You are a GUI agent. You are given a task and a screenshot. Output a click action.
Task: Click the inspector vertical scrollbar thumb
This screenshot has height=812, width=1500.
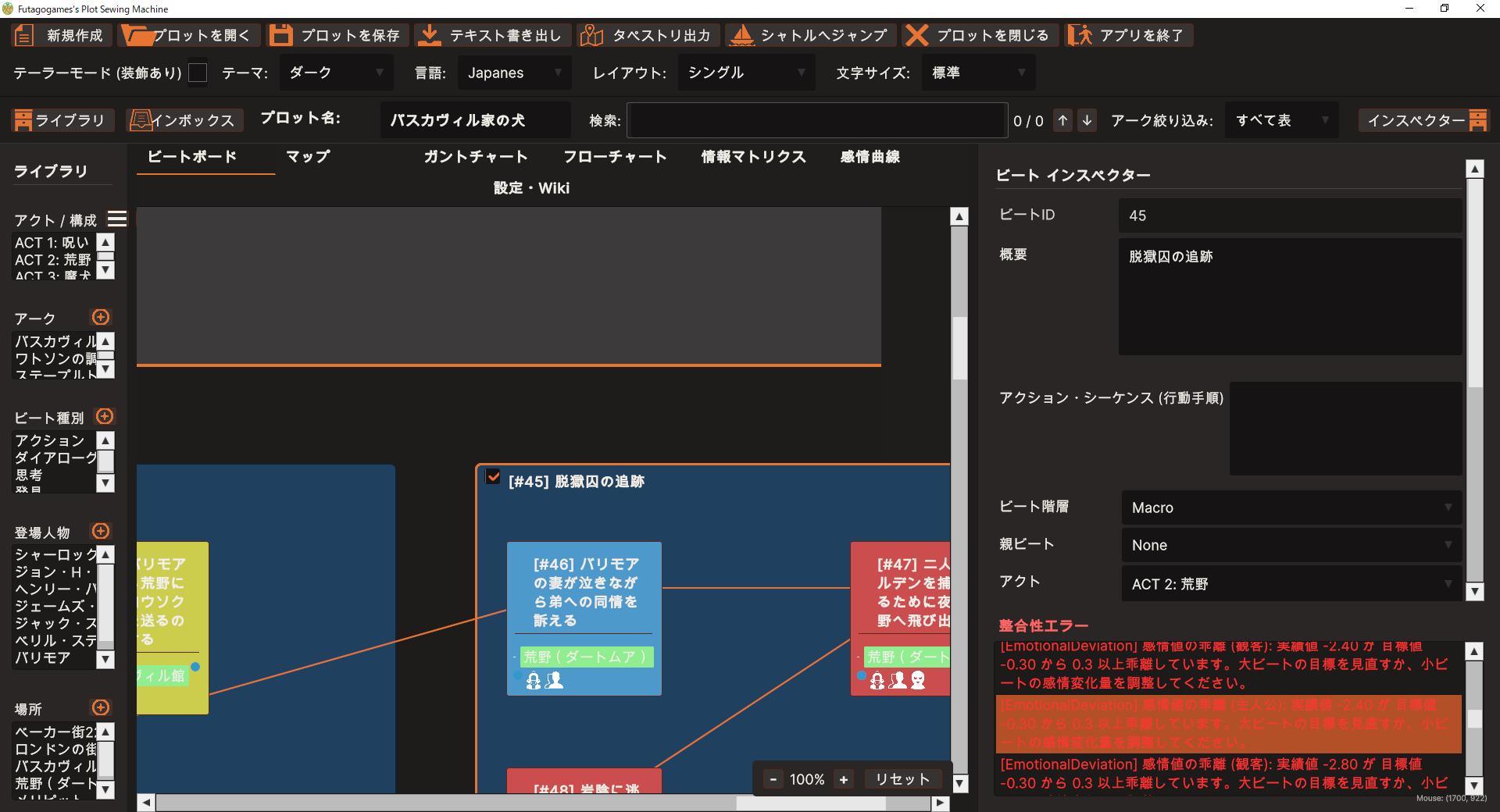click(1475, 283)
